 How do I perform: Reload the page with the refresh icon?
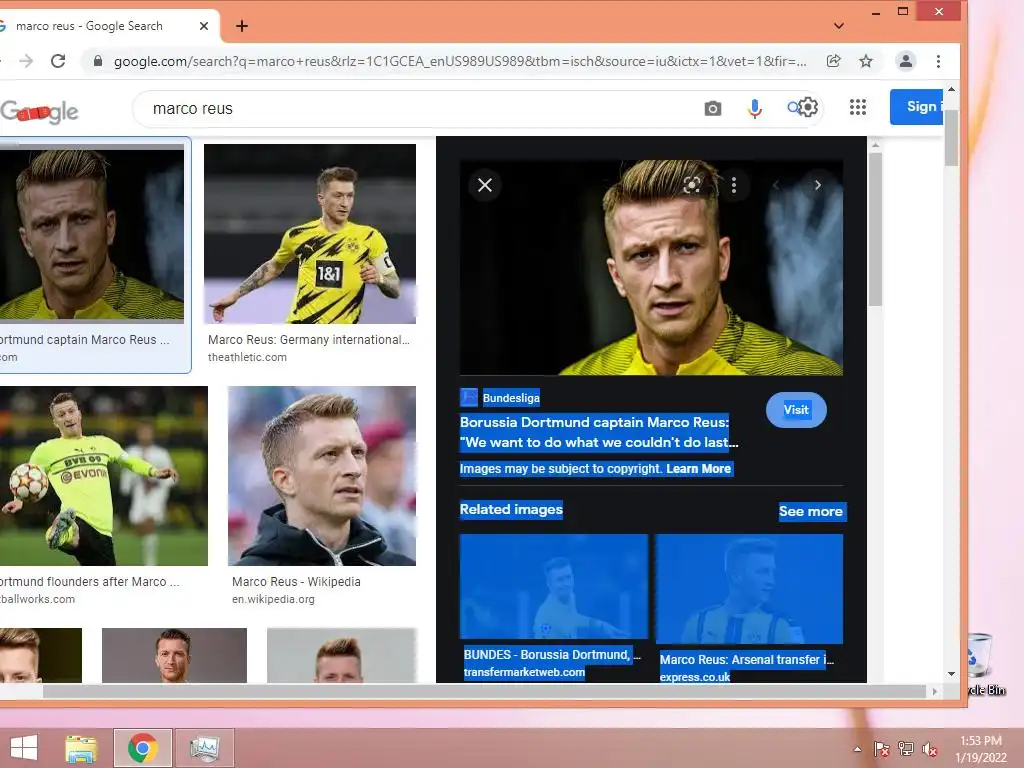tap(58, 61)
